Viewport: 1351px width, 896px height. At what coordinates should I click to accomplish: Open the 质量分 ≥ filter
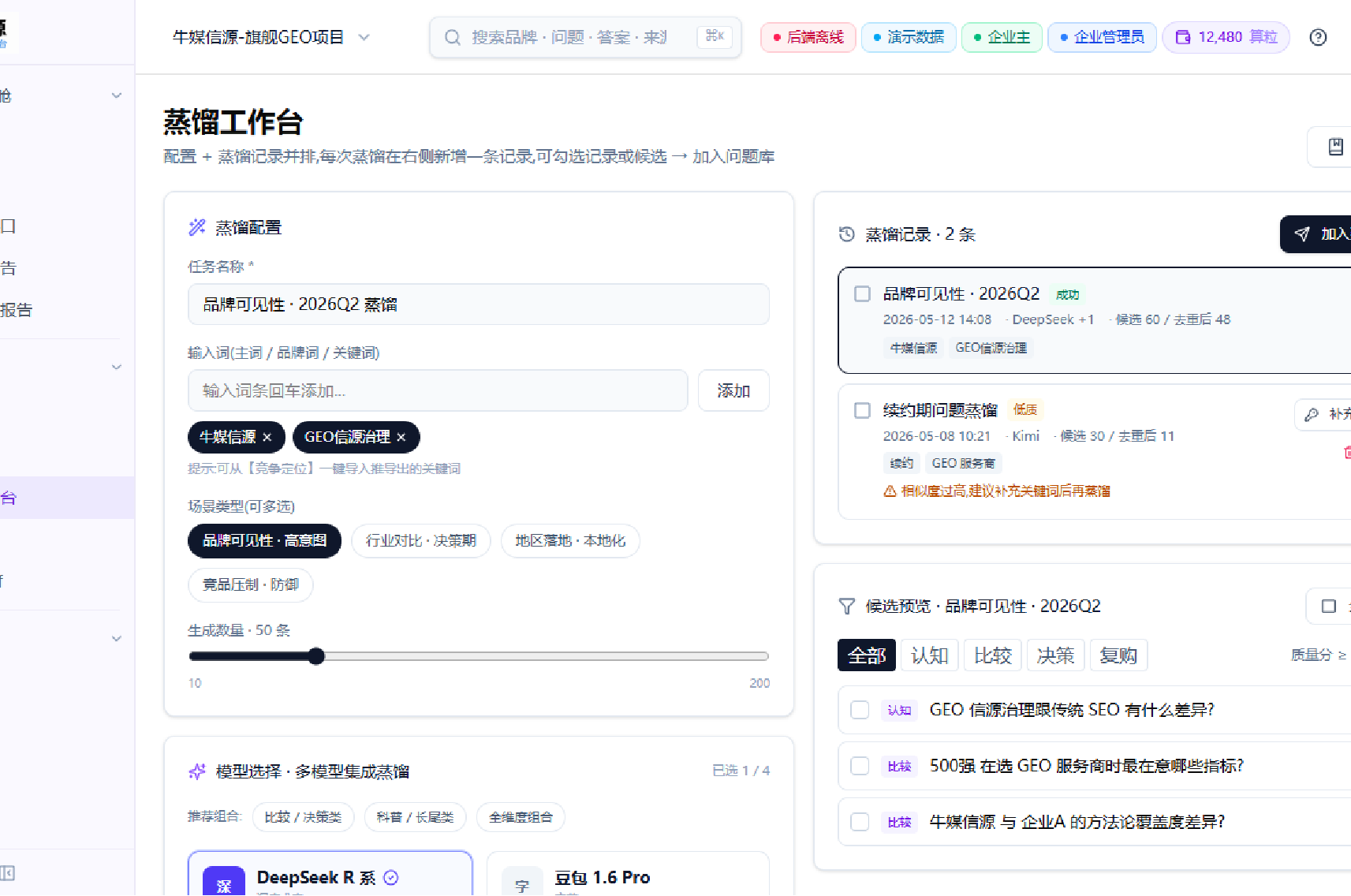tap(1319, 655)
